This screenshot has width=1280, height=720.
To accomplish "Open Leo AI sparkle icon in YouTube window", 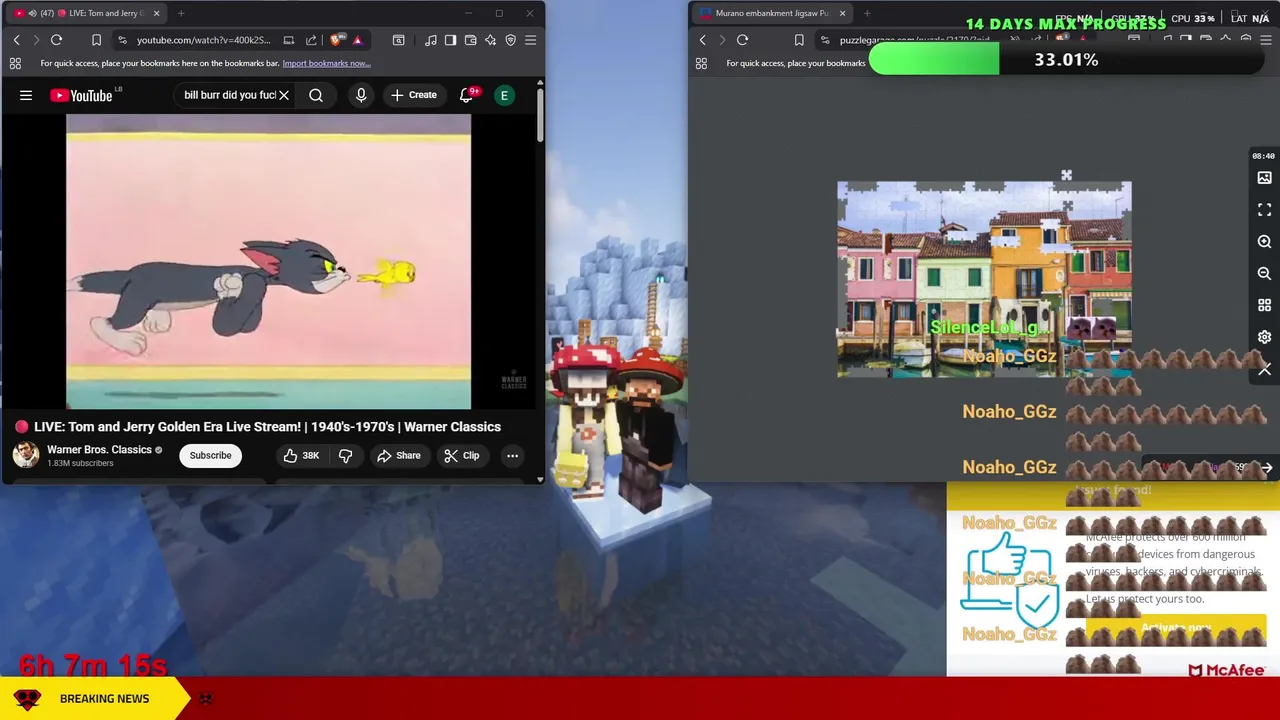I will click(x=490, y=40).
